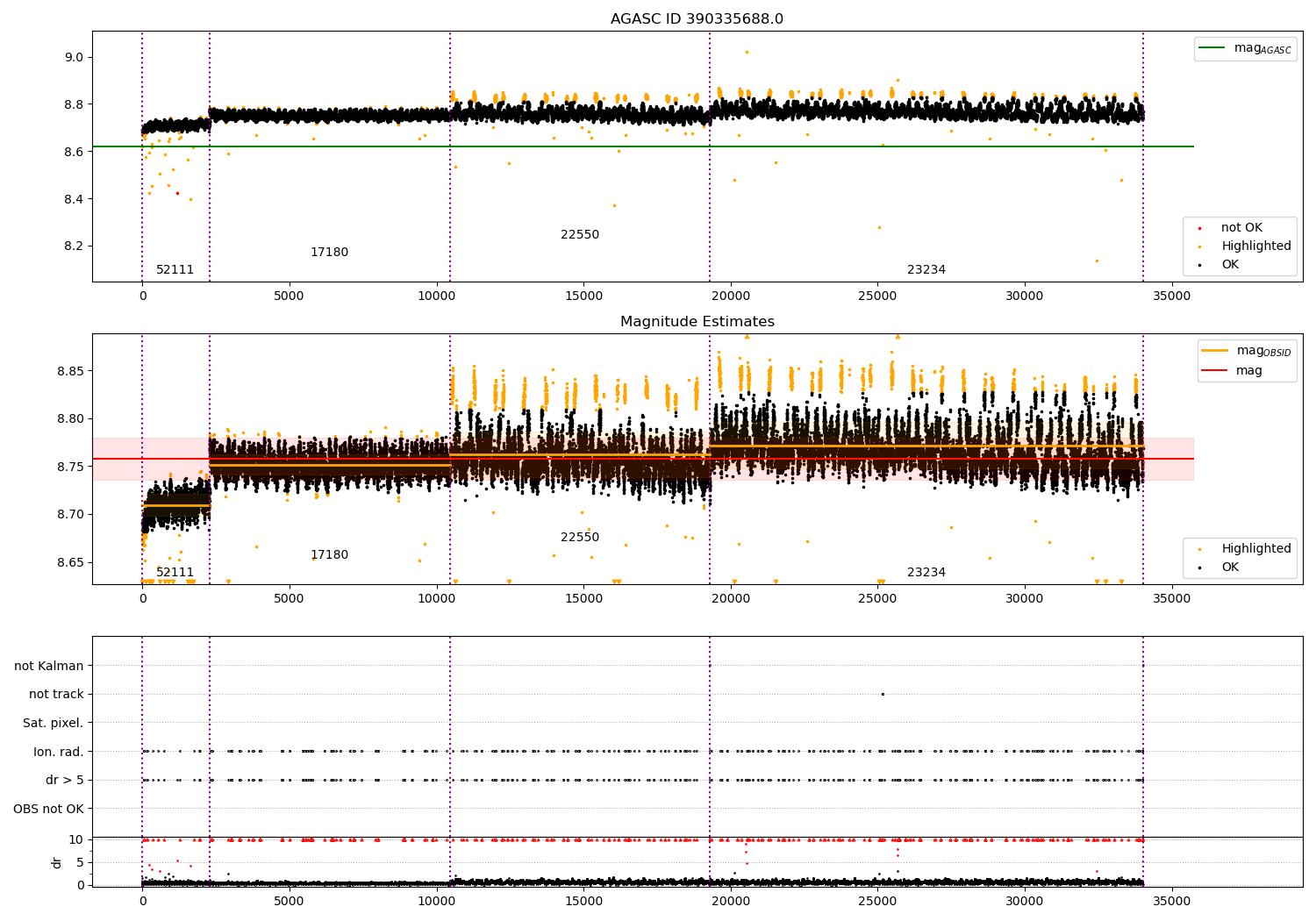Click the '5000' x-axis tick under AGASC ID plot
The height and width of the screenshot is (921, 1316).
(x=290, y=296)
